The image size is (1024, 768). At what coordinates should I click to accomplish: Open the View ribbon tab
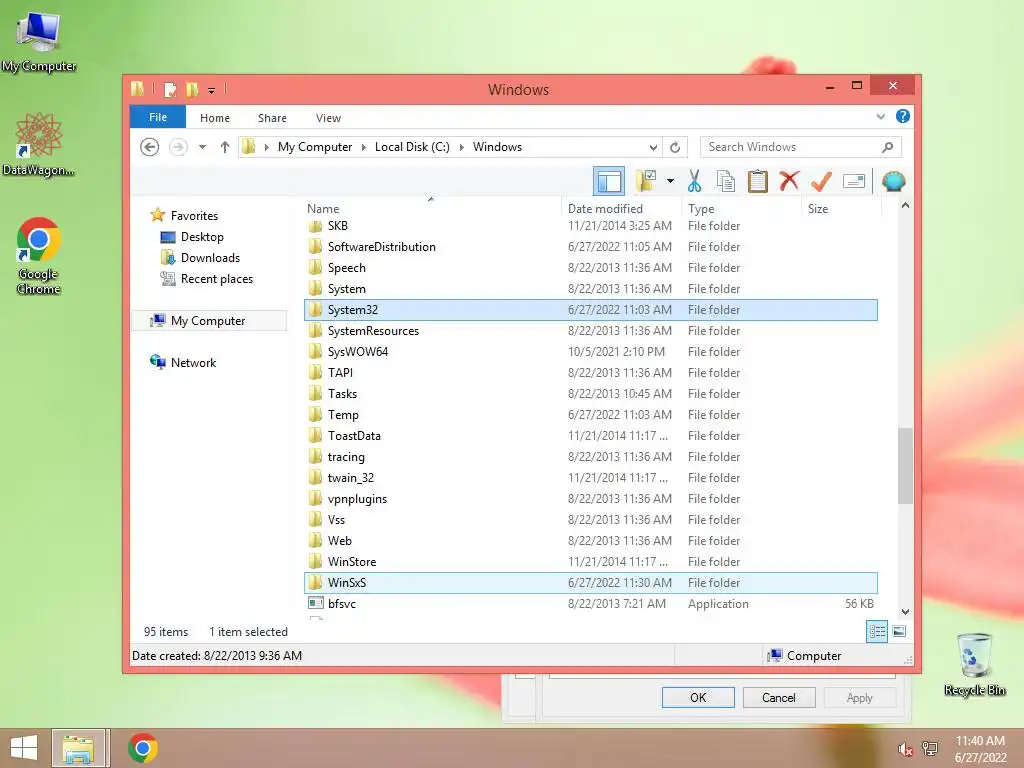328,118
